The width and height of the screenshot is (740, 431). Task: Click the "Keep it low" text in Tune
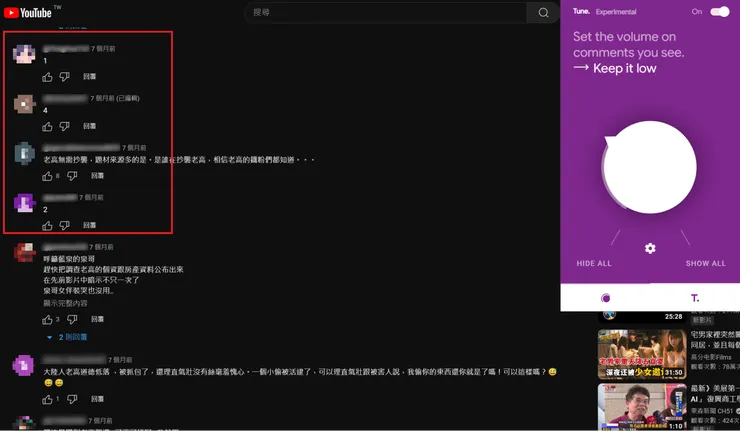pos(624,68)
